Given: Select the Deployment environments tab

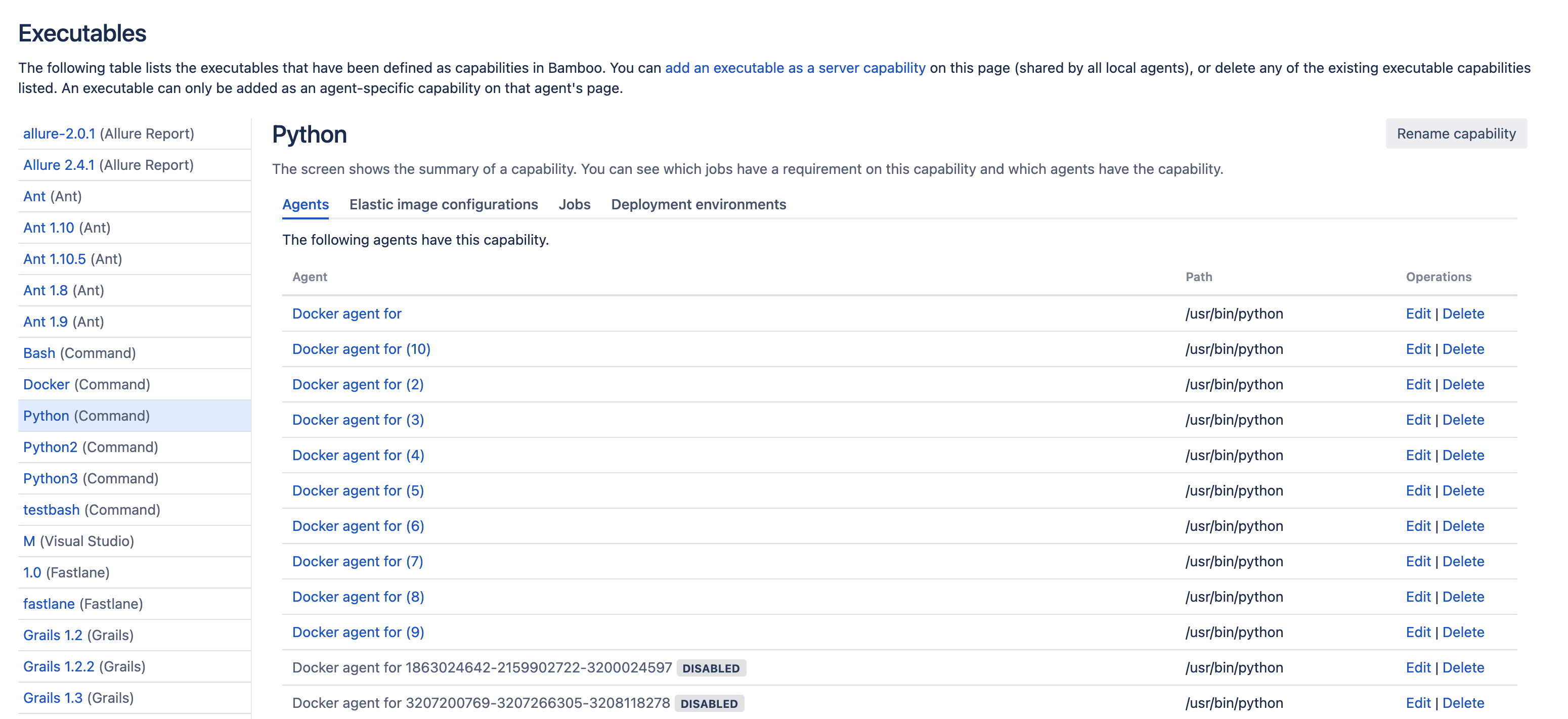Looking at the screenshot, I should click(x=698, y=204).
